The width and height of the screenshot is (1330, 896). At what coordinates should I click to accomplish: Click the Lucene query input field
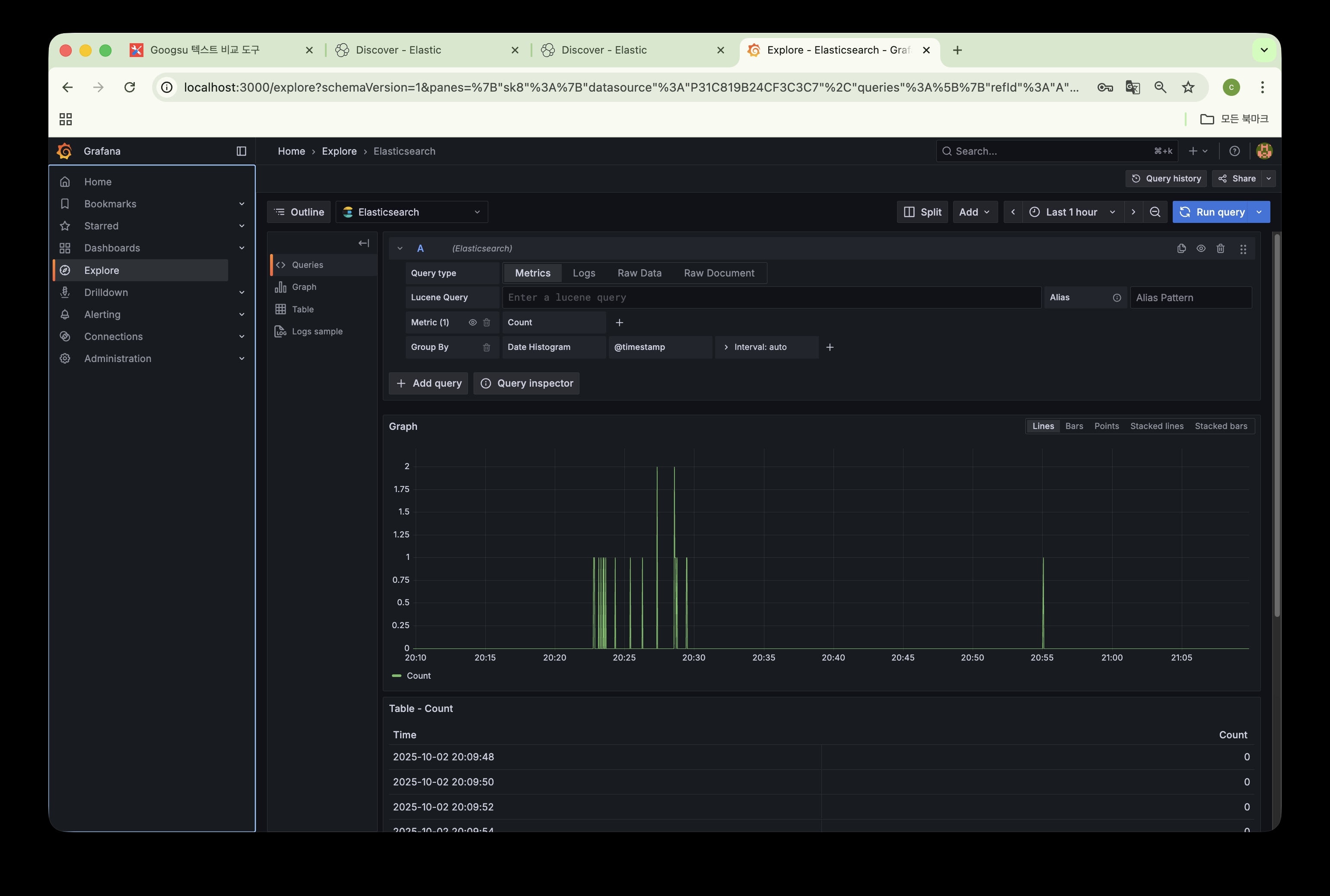click(x=772, y=298)
